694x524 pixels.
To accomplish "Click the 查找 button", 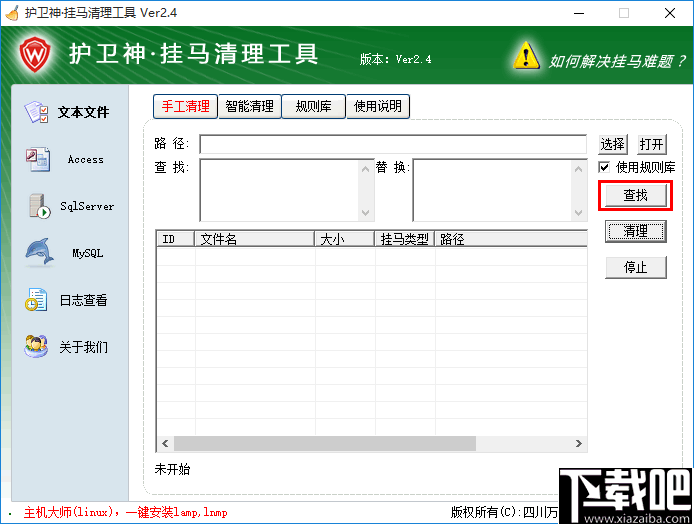I will tap(636, 195).
